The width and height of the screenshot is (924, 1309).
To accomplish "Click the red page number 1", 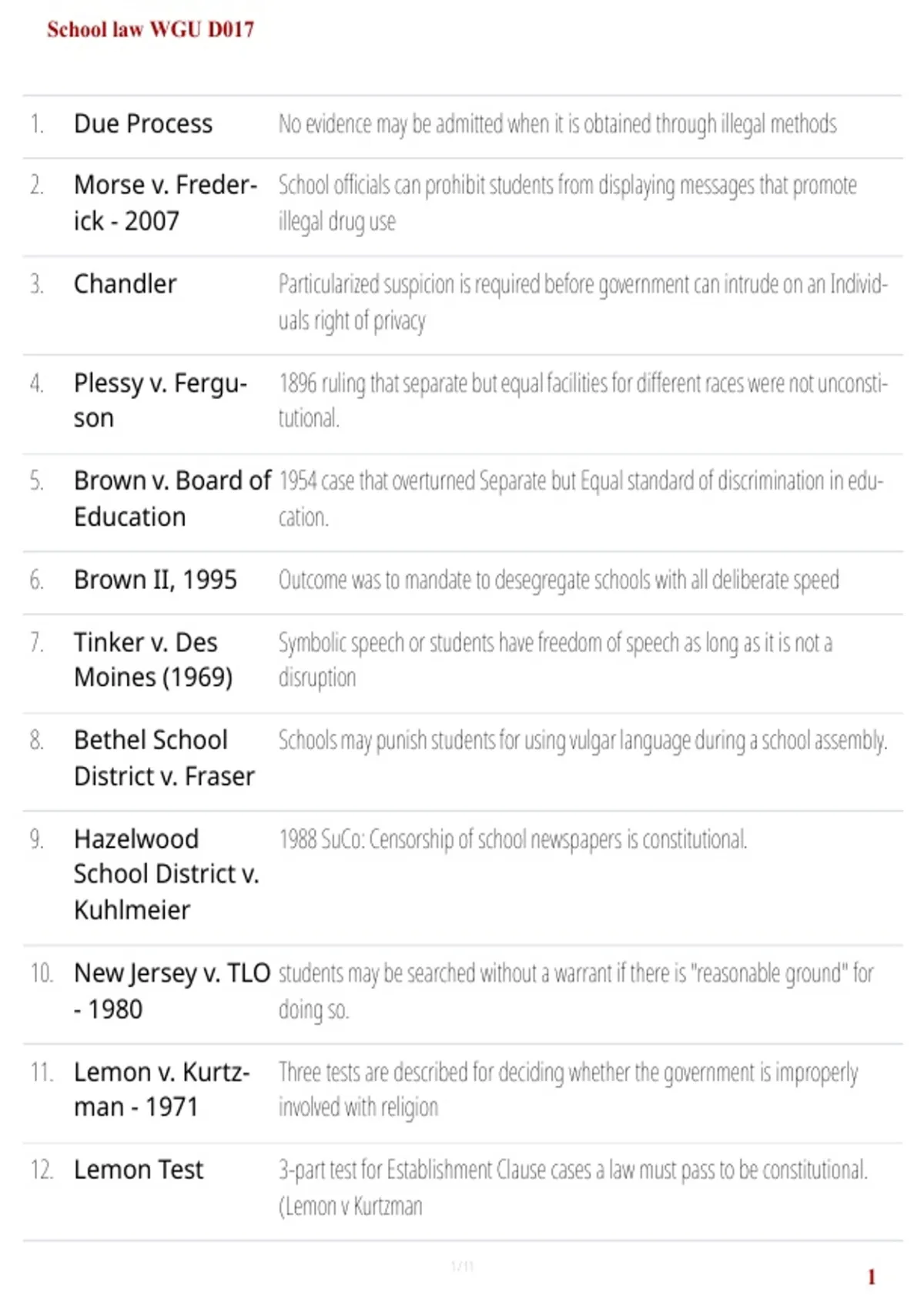I will pos(872,1277).
